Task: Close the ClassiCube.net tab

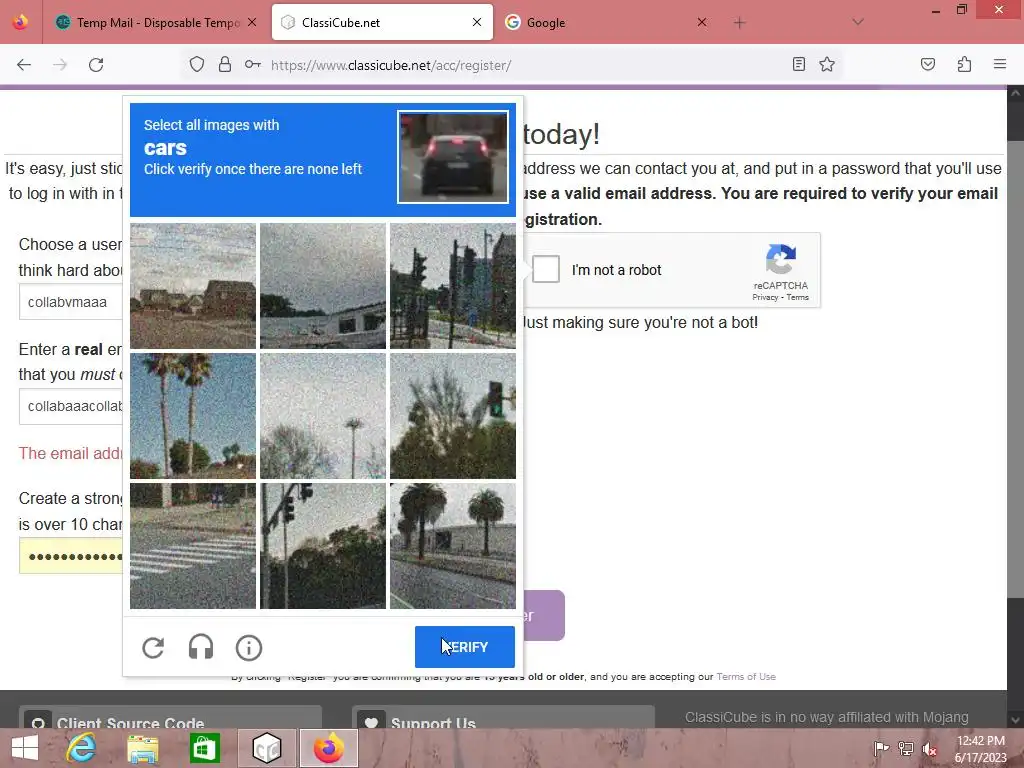Action: (x=477, y=22)
